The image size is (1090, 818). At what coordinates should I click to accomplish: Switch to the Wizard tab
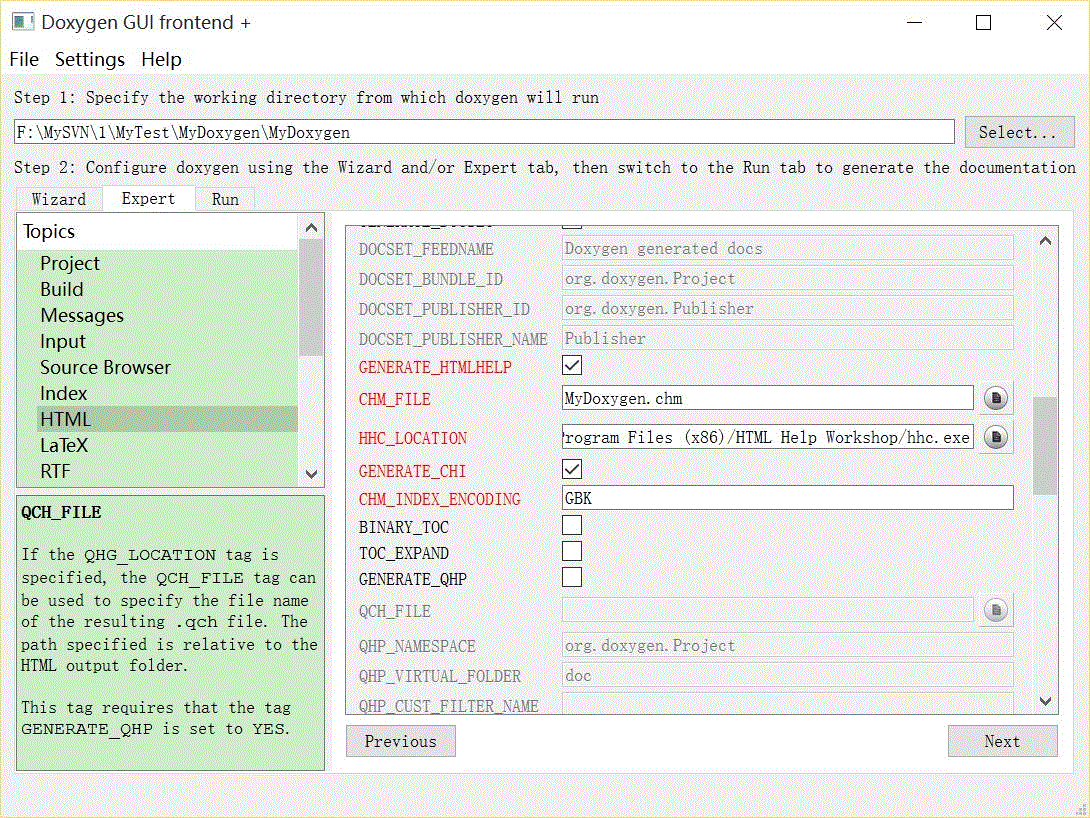coord(59,199)
